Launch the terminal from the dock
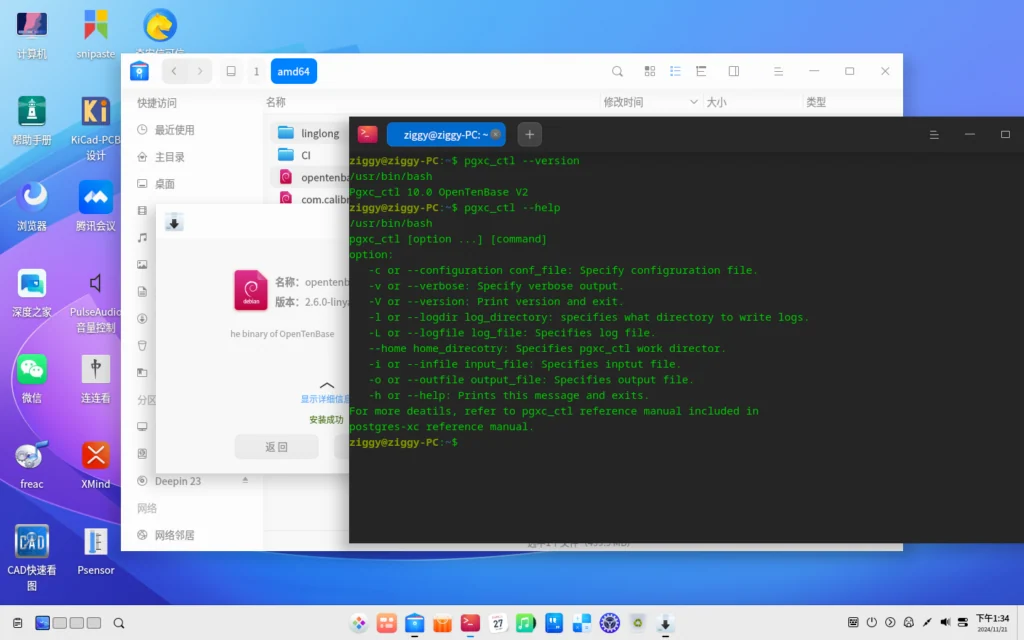 (x=470, y=623)
